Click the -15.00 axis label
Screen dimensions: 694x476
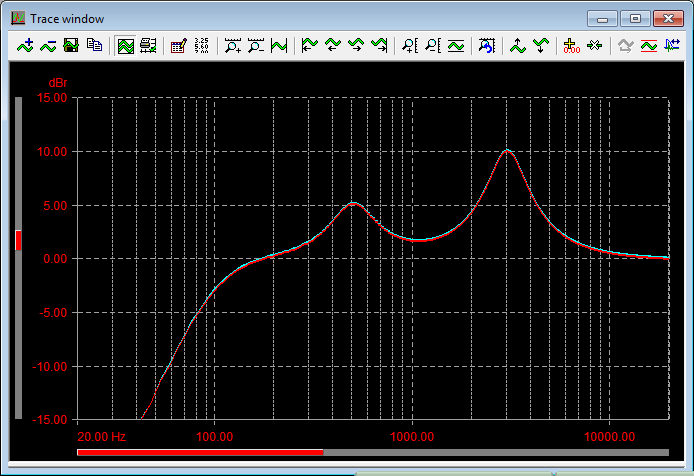(x=50, y=419)
